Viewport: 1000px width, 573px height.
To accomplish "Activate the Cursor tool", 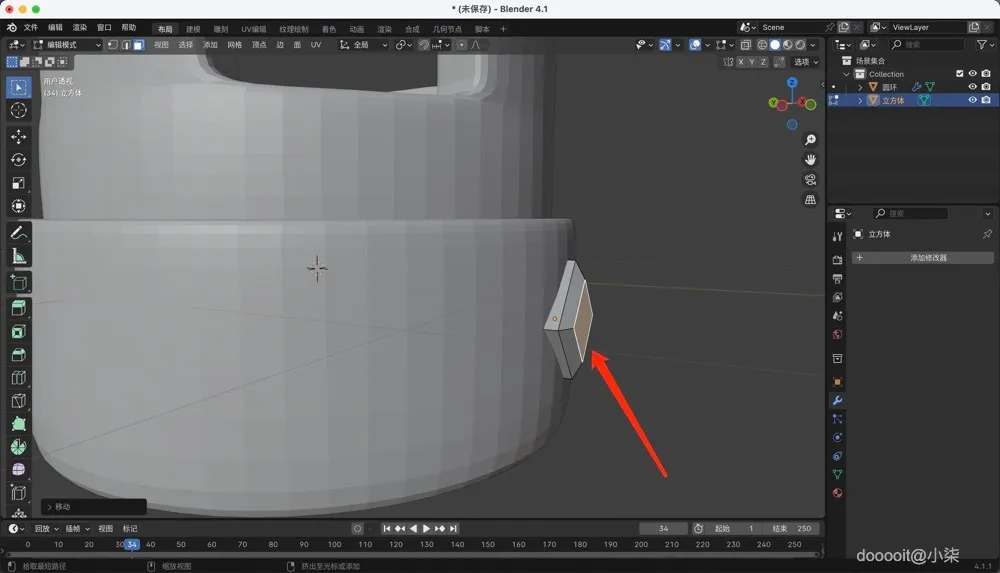I will pos(18,110).
